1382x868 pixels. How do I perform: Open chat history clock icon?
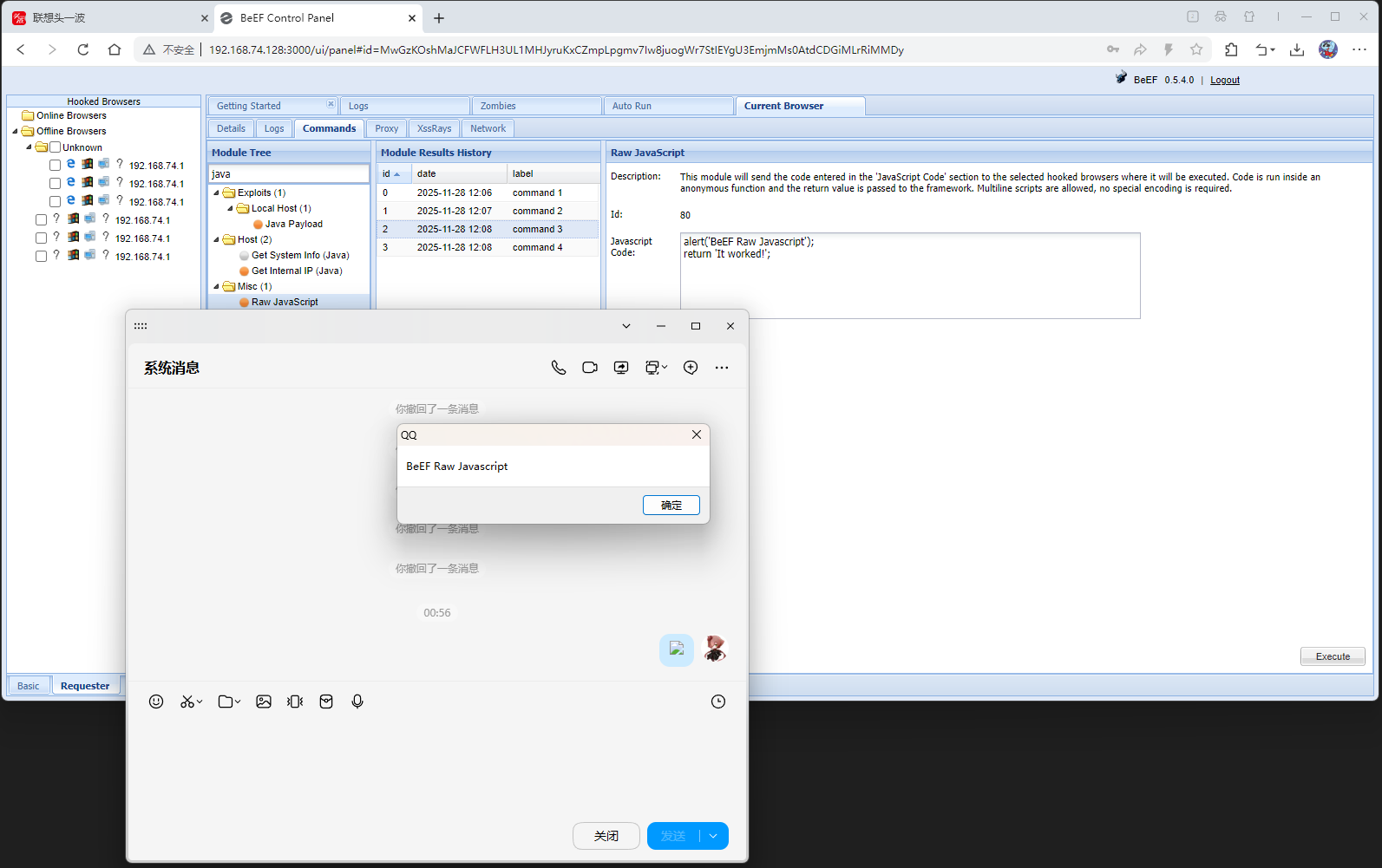[718, 702]
